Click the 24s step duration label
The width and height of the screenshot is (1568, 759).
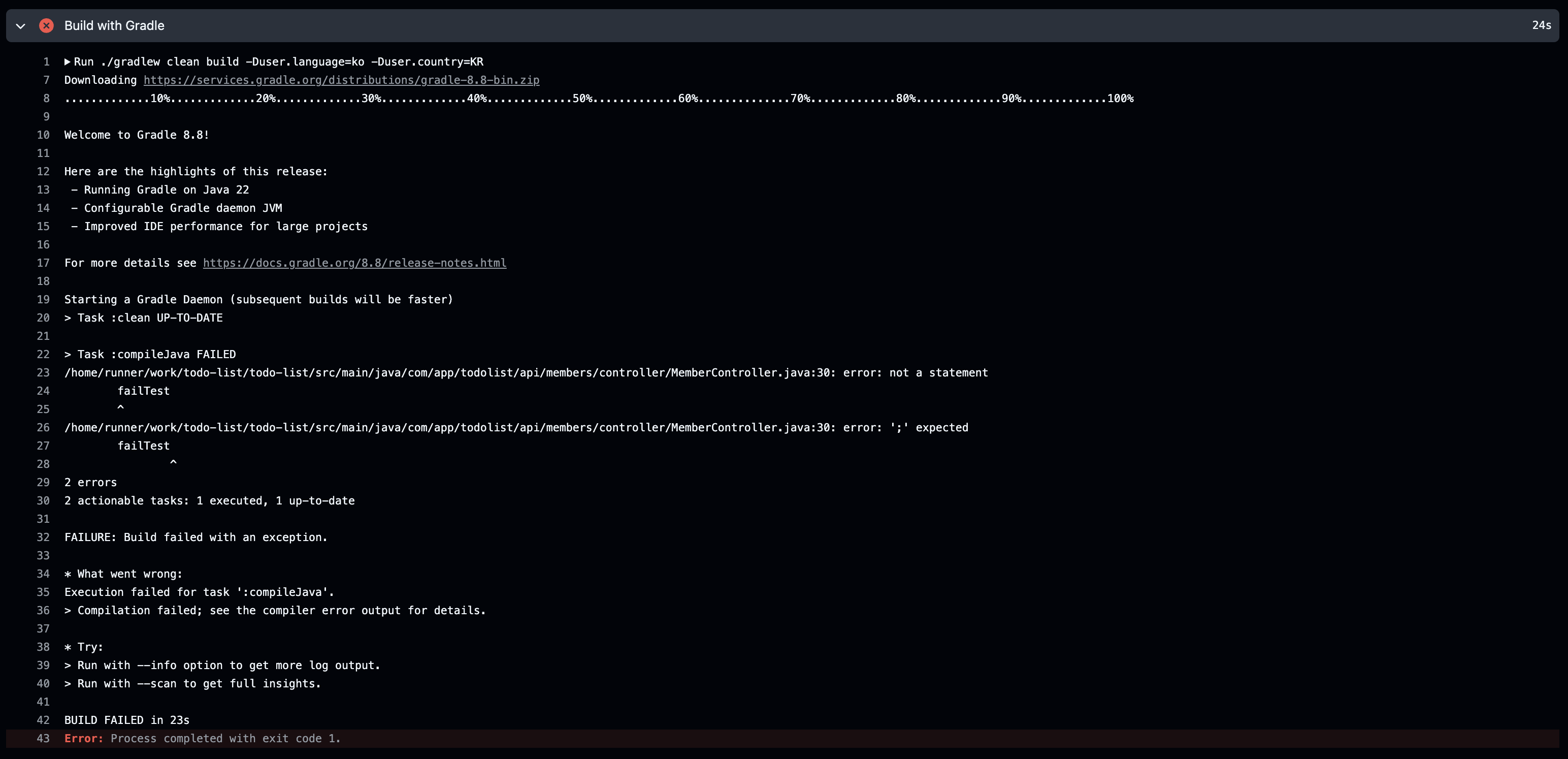(1541, 25)
